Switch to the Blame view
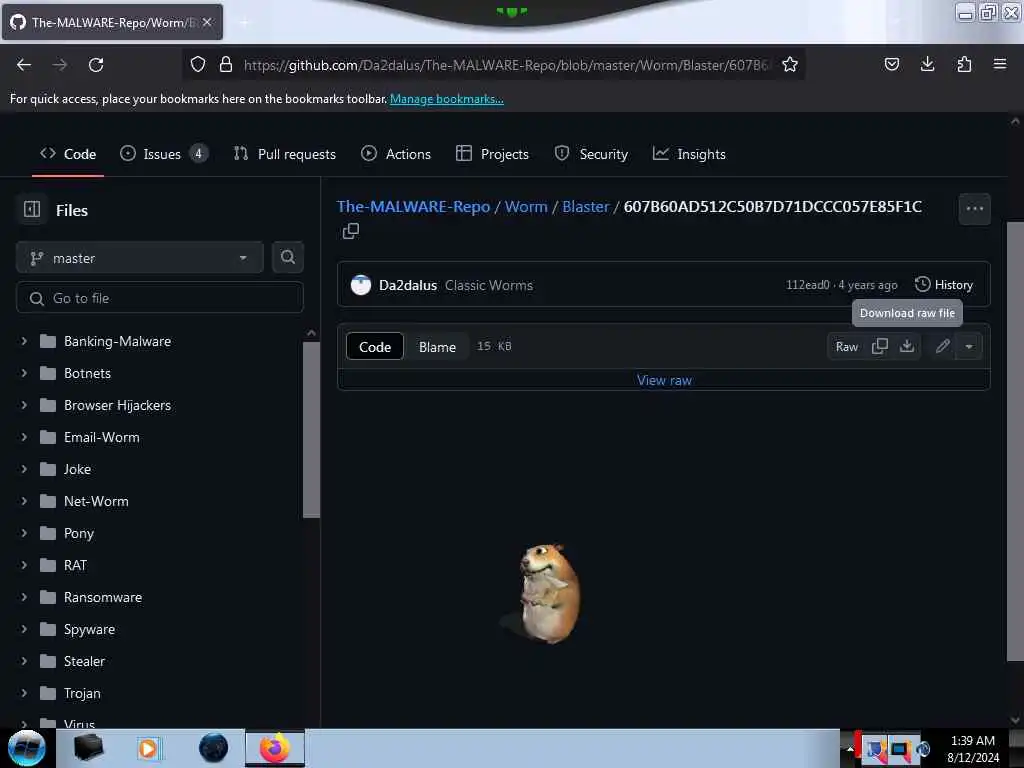The width and height of the screenshot is (1024, 768). pos(437,347)
